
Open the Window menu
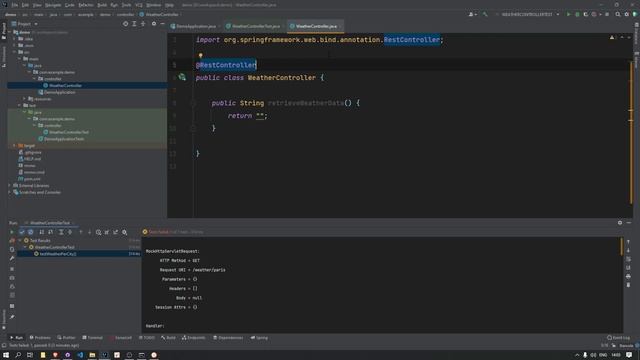point(153,5)
